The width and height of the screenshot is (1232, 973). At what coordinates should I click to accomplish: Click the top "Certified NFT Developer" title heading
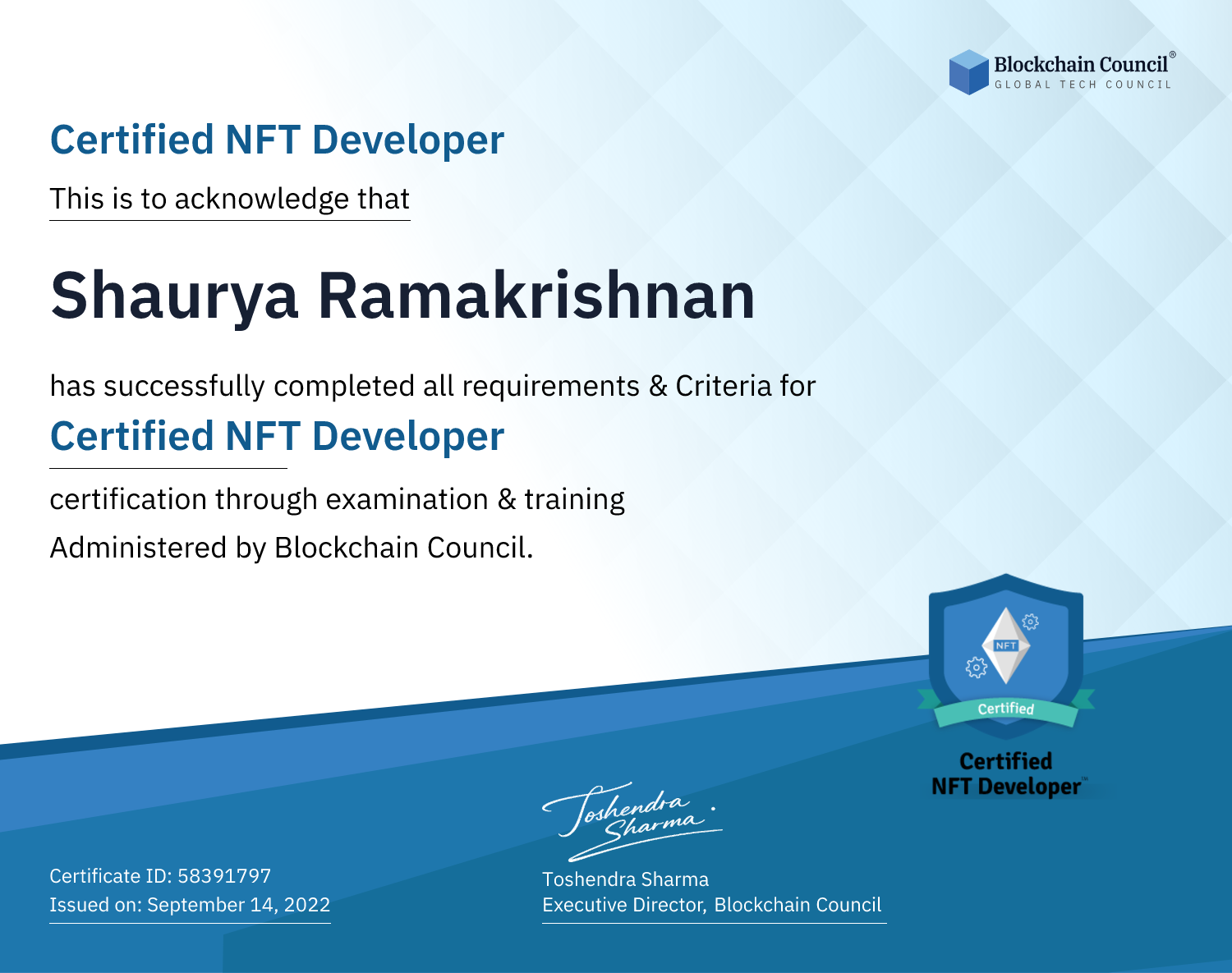[x=277, y=140]
